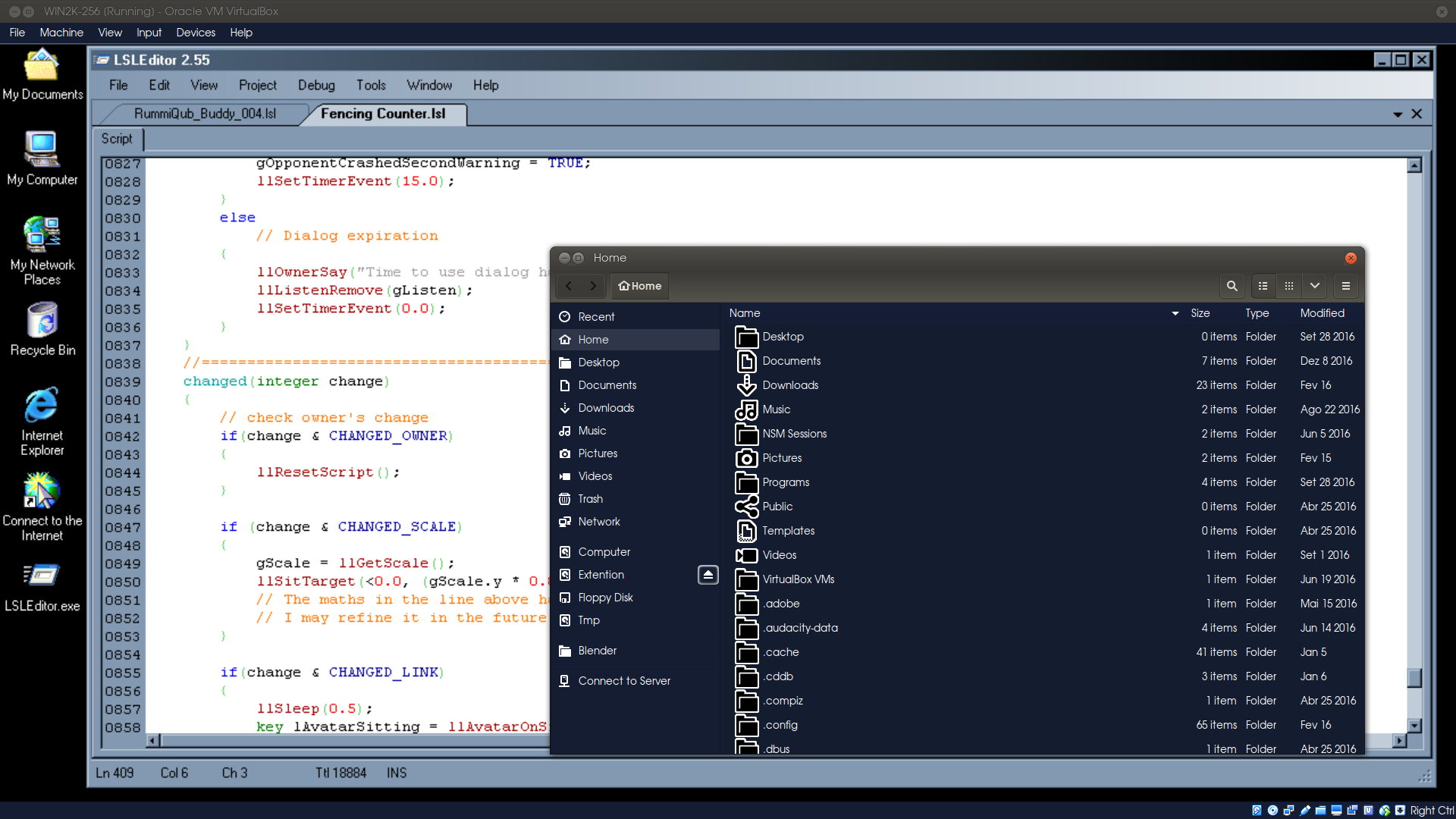The height and width of the screenshot is (819, 1456).
Task: Open VirtualBox Input menu
Action: [x=149, y=33]
